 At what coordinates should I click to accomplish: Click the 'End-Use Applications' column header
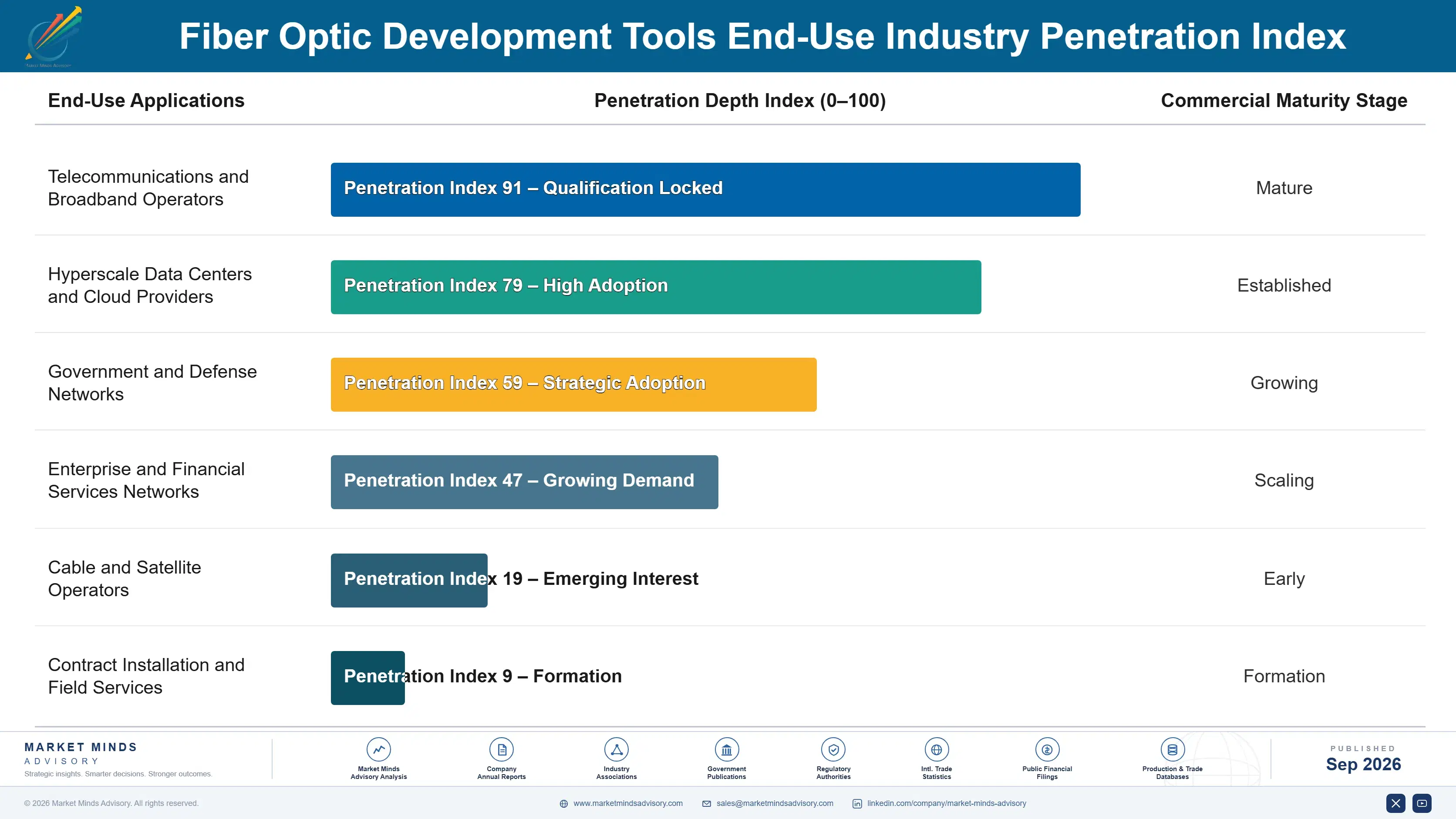click(x=146, y=101)
